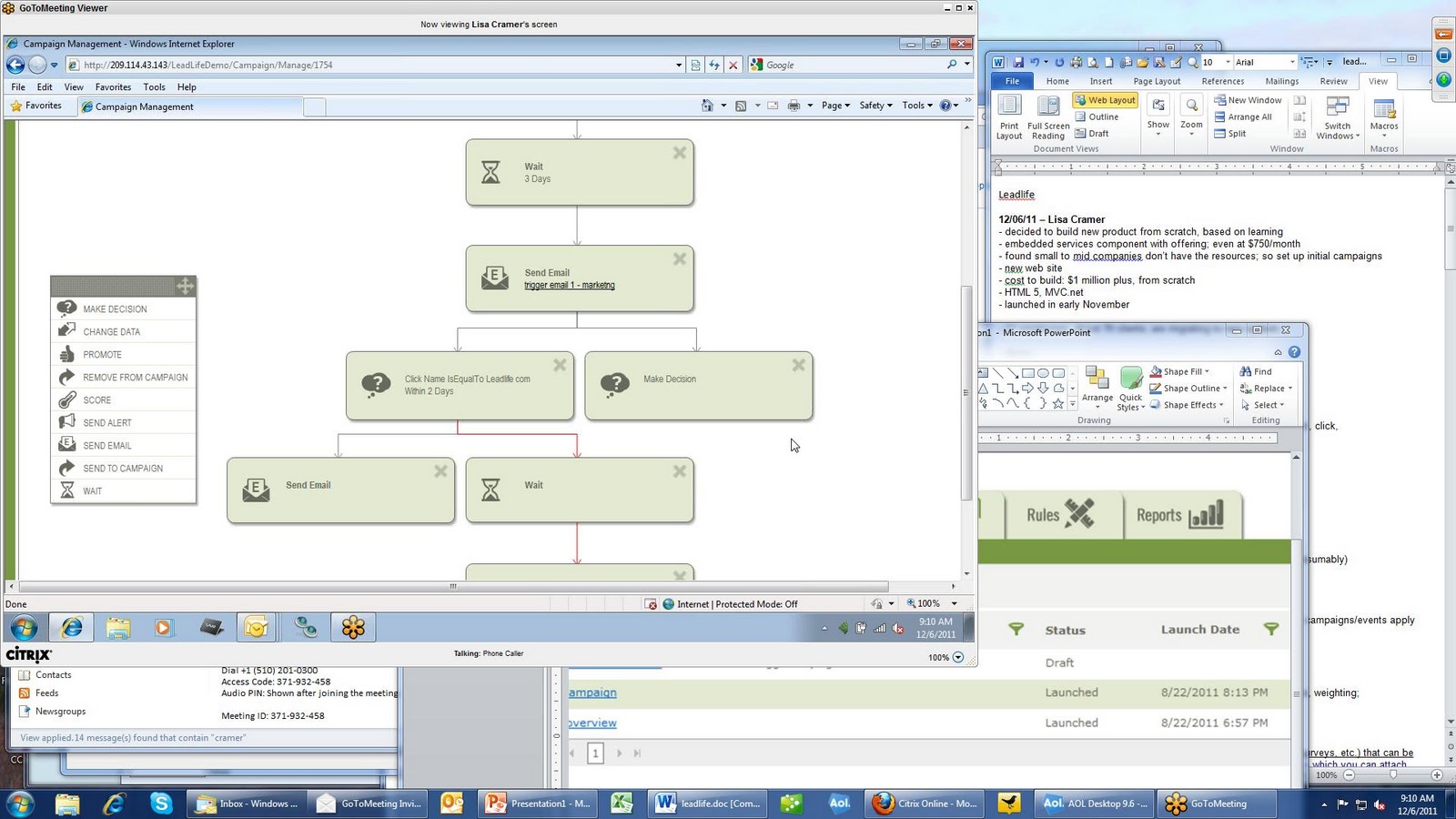The width and height of the screenshot is (1456, 819).
Task: Open Skype from the Windows taskbar
Action: point(161,804)
